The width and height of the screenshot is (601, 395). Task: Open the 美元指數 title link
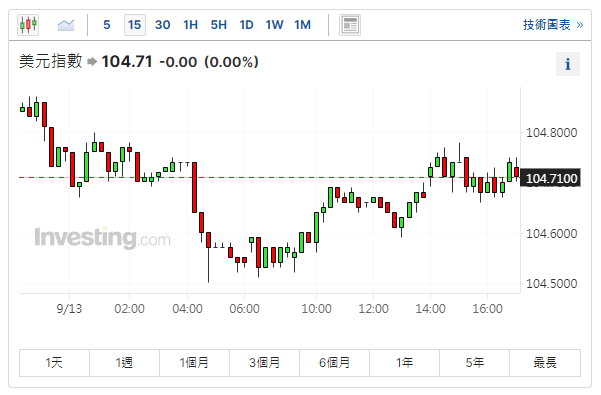[x=51, y=61]
